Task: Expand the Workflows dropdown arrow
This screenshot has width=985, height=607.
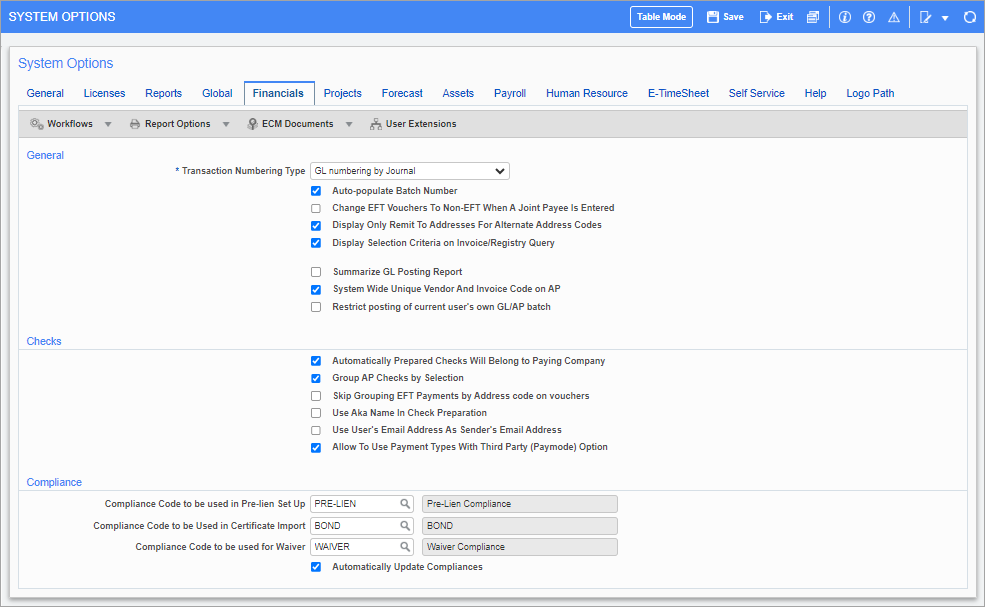Action: 106,123
